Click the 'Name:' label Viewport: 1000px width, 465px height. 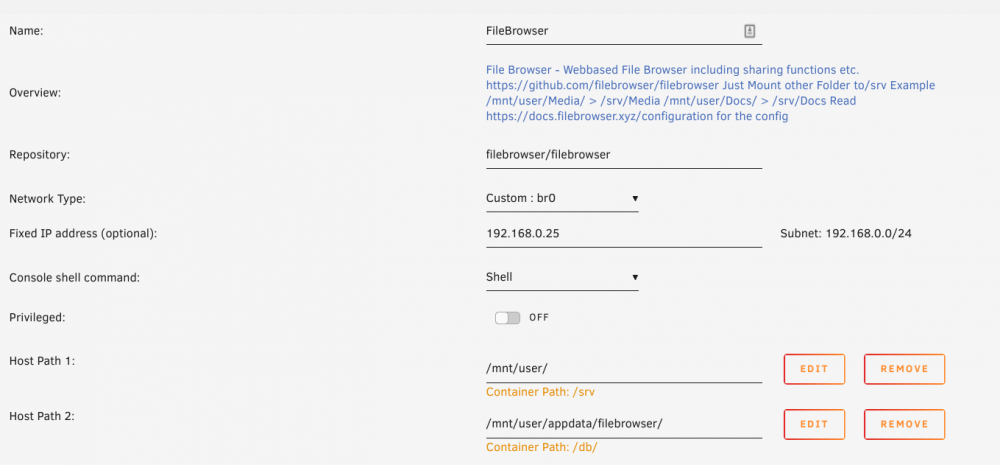(x=26, y=31)
